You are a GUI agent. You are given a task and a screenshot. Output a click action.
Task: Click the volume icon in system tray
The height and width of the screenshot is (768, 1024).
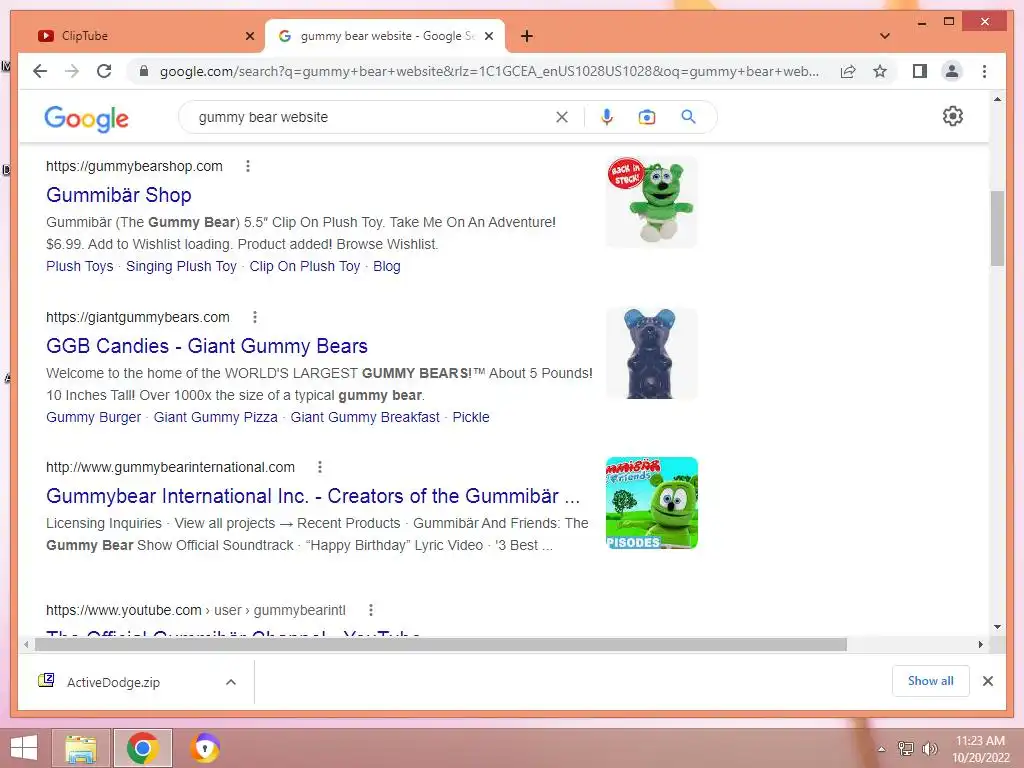point(929,748)
